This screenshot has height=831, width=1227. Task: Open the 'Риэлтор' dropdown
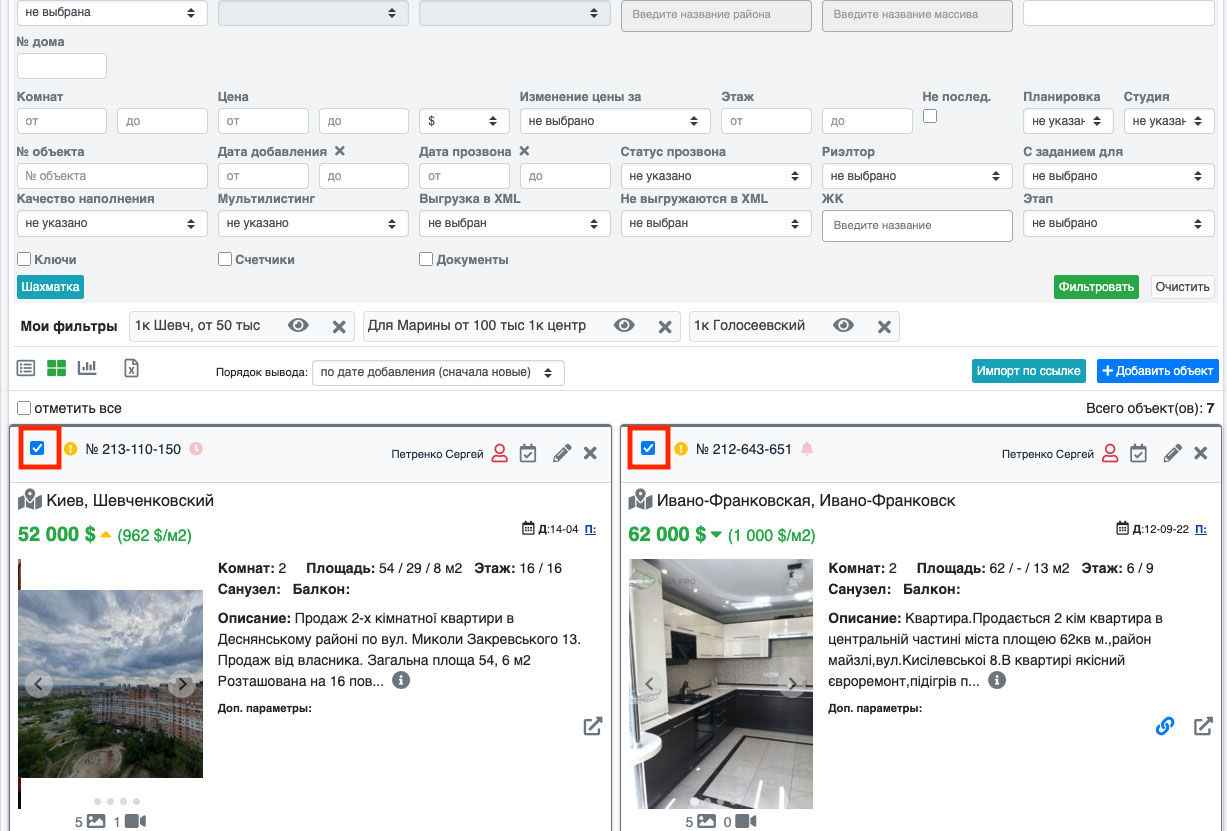tap(916, 176)
